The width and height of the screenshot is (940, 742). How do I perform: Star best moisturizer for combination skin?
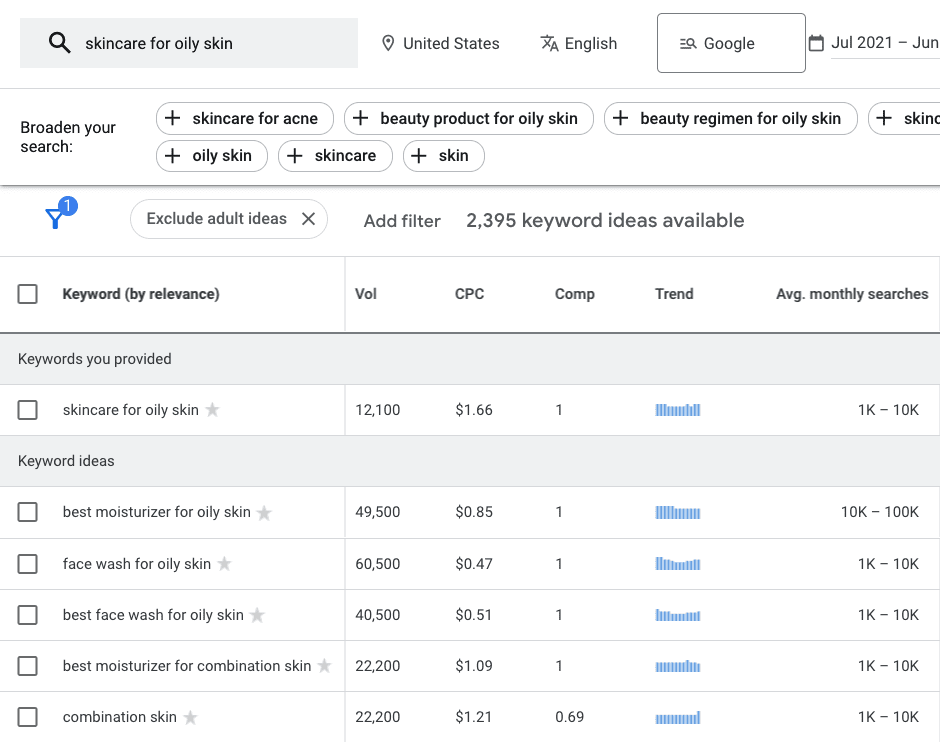pyautogui.click(x=324, y=665)
